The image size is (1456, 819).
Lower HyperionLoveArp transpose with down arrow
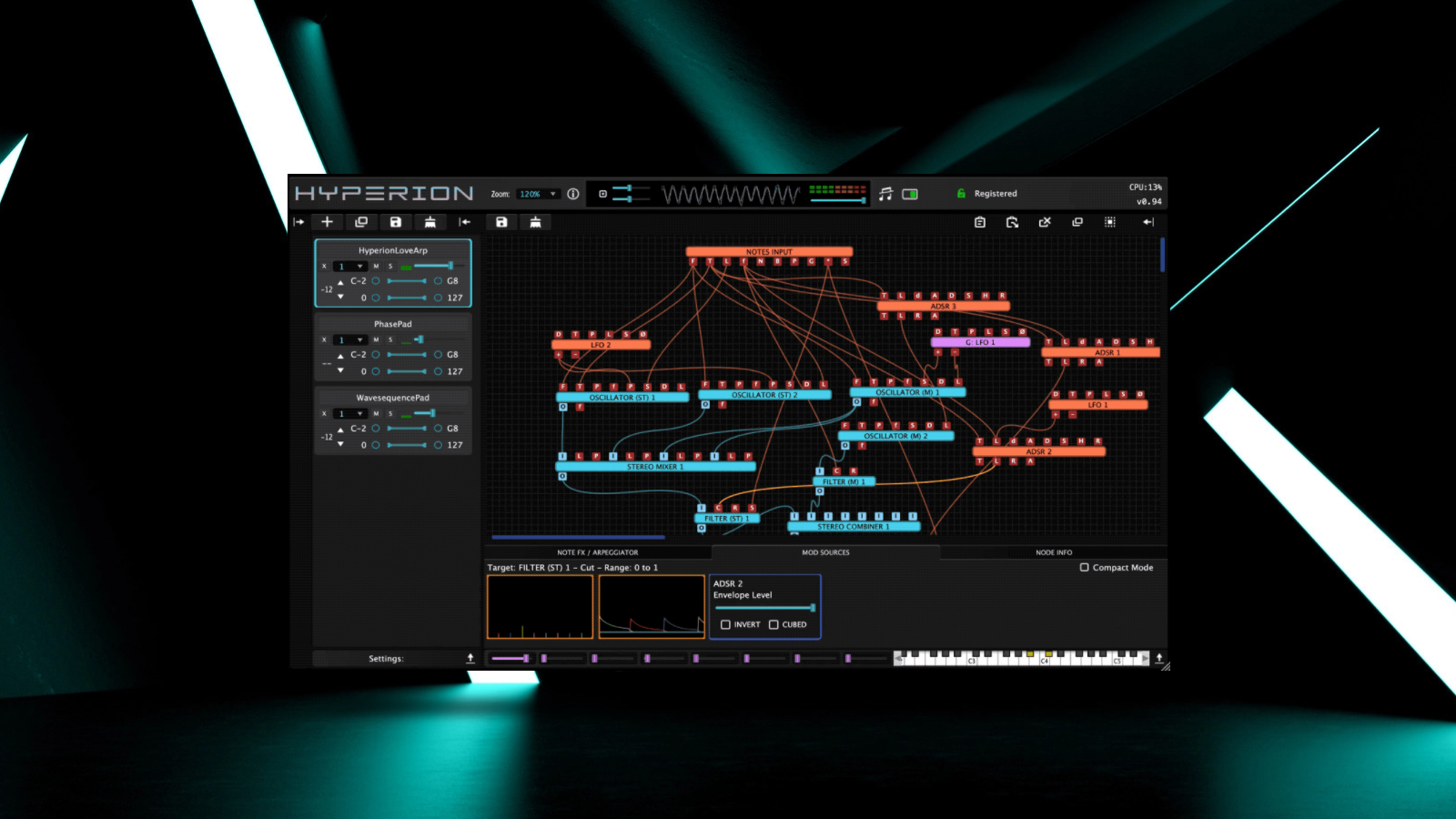tap(340, 297)
